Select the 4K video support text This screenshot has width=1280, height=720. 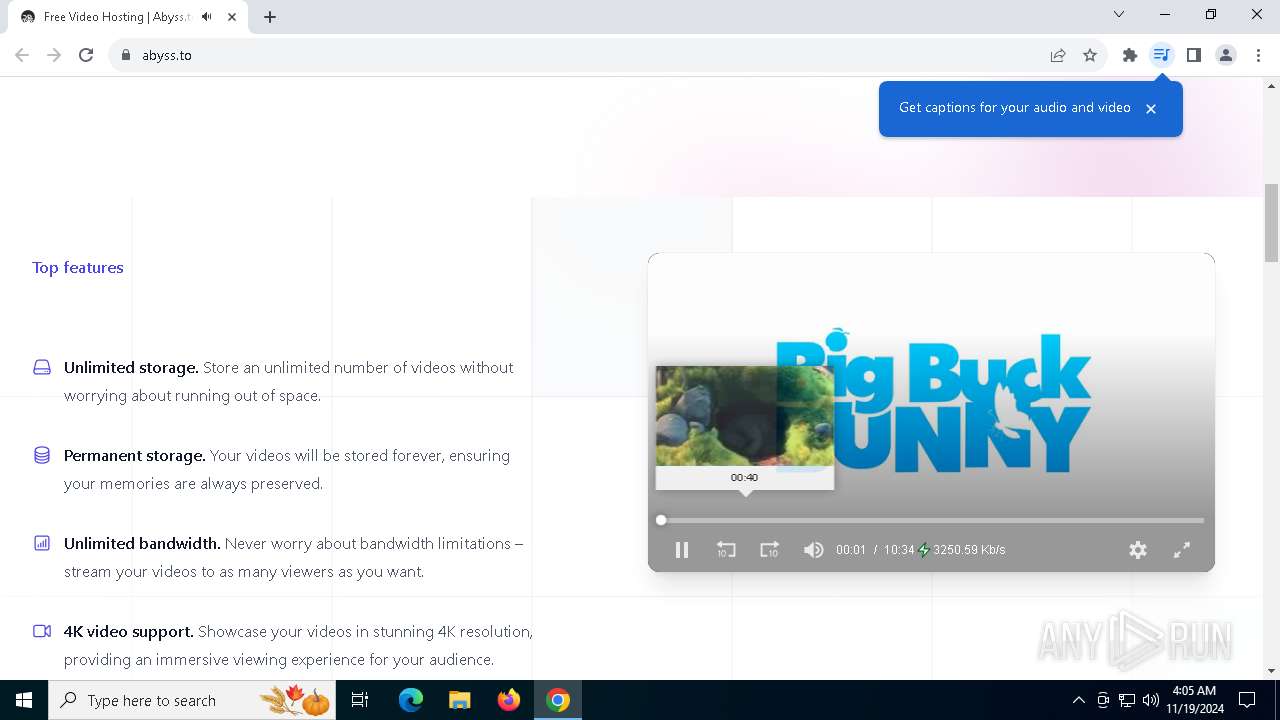129,631
